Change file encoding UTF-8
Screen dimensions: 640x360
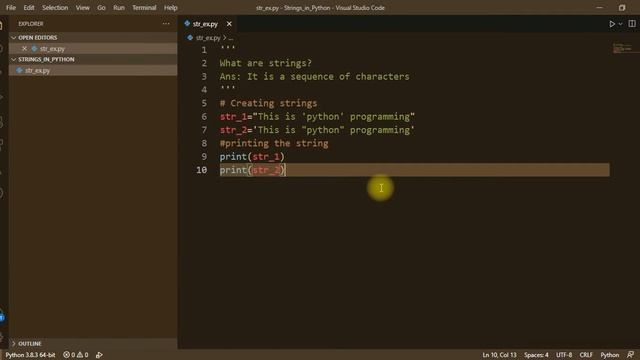coord(564,355)
